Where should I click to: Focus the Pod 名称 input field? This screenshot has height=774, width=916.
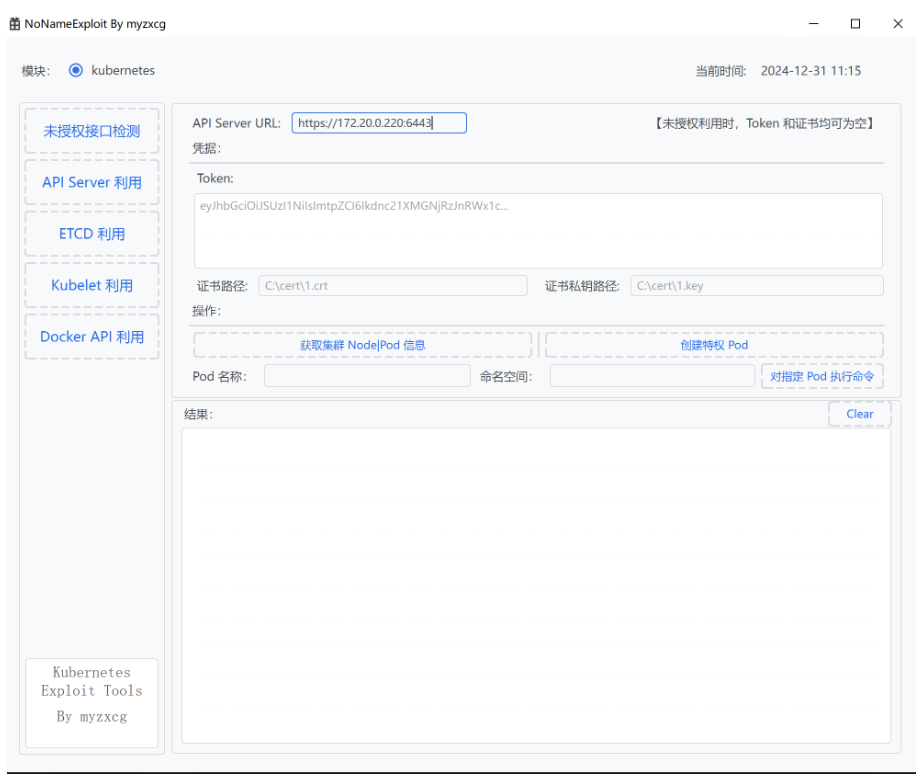coord(367,376)
